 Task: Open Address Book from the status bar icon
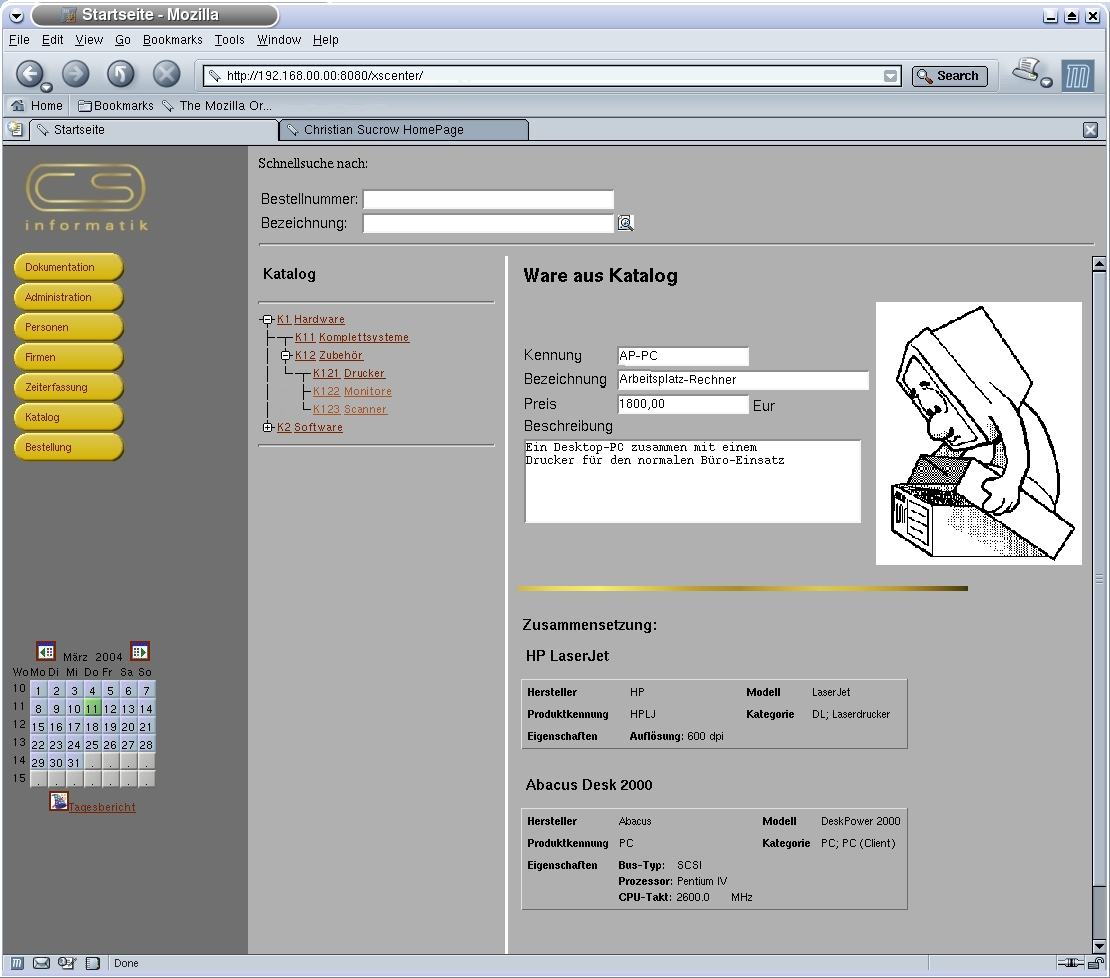coord(92,963)
